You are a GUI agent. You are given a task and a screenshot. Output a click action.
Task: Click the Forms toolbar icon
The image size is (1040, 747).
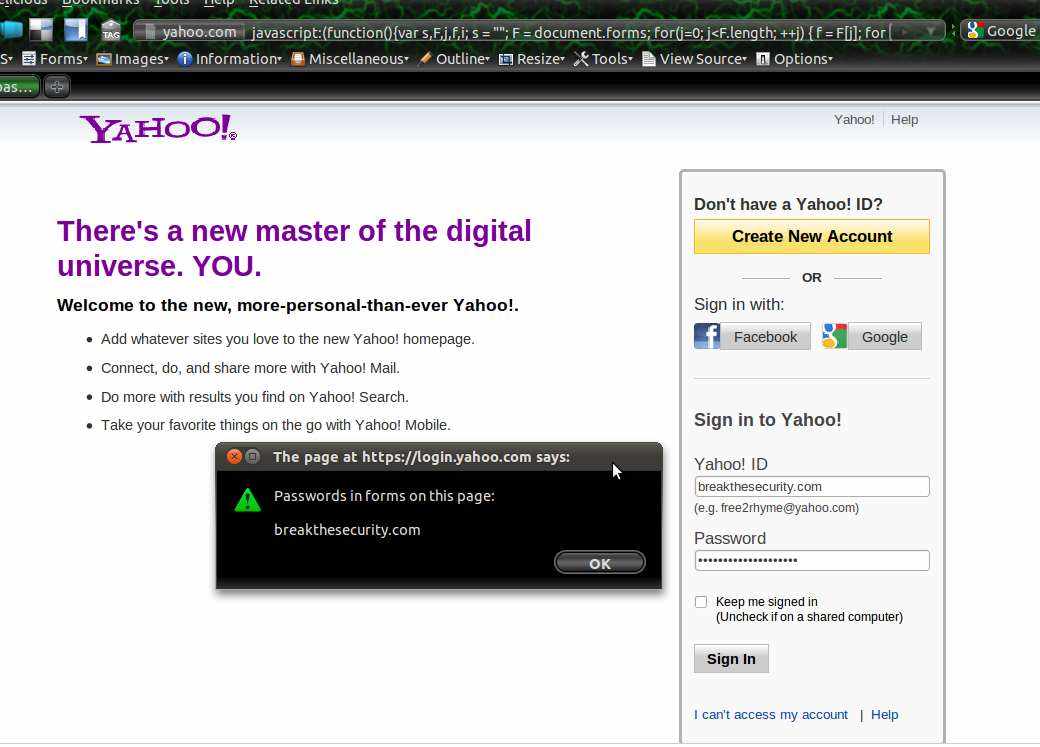point(29,59)
